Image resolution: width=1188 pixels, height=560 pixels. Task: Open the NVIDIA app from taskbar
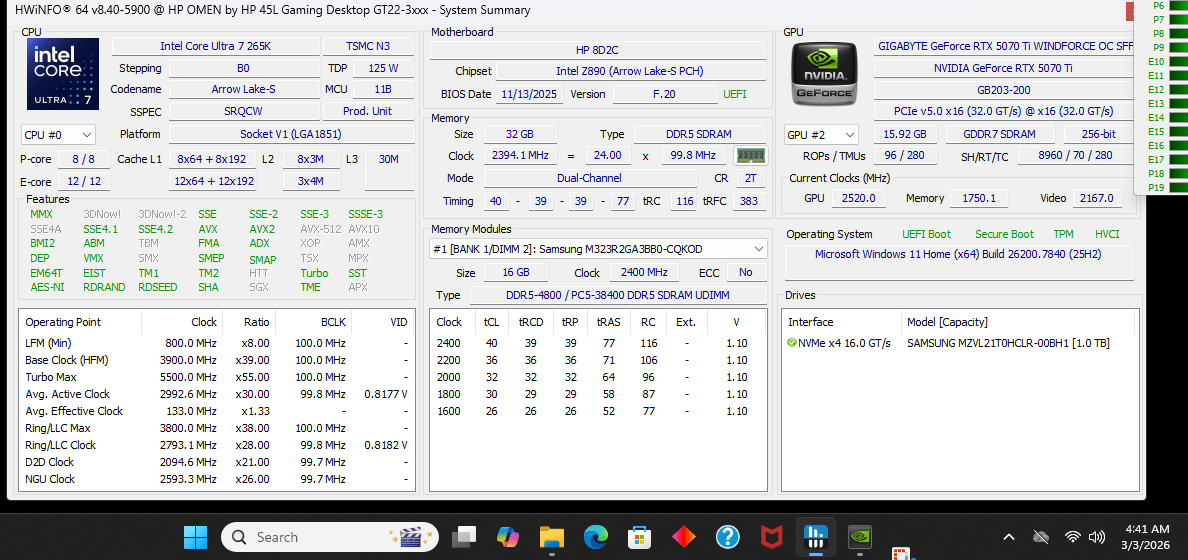[860, 537]
